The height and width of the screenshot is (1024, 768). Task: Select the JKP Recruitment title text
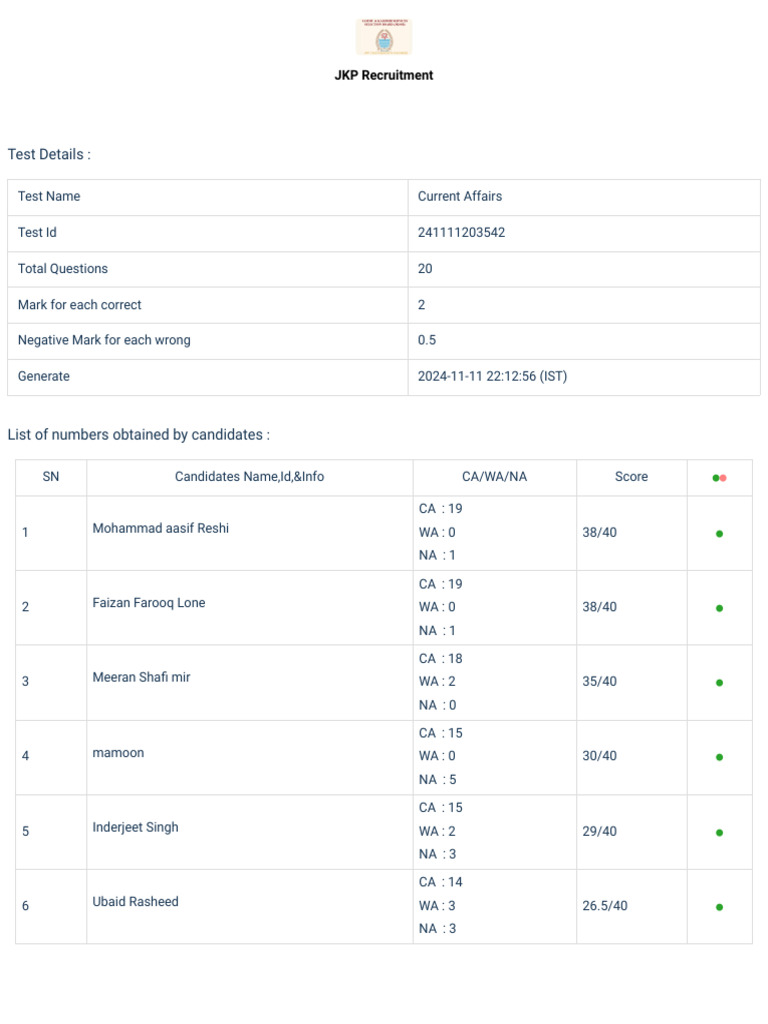tap(384, 75)
